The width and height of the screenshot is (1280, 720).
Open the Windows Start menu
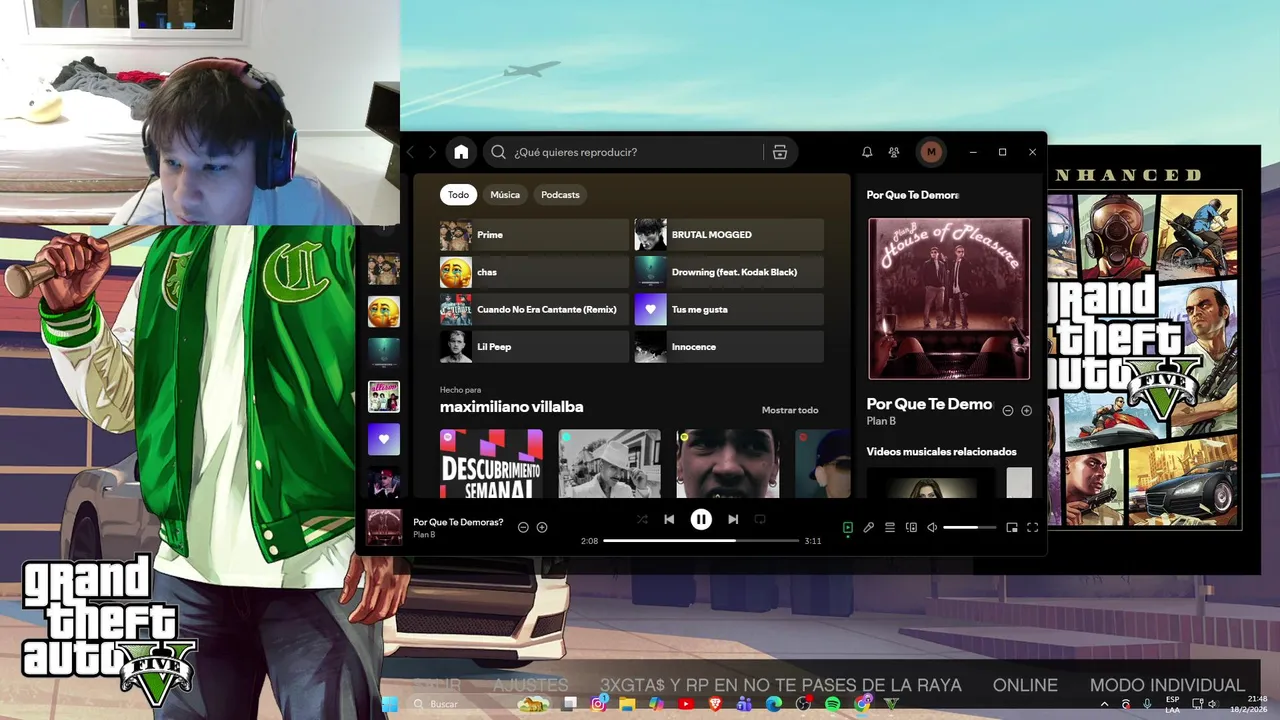click(x=390, y=704)
